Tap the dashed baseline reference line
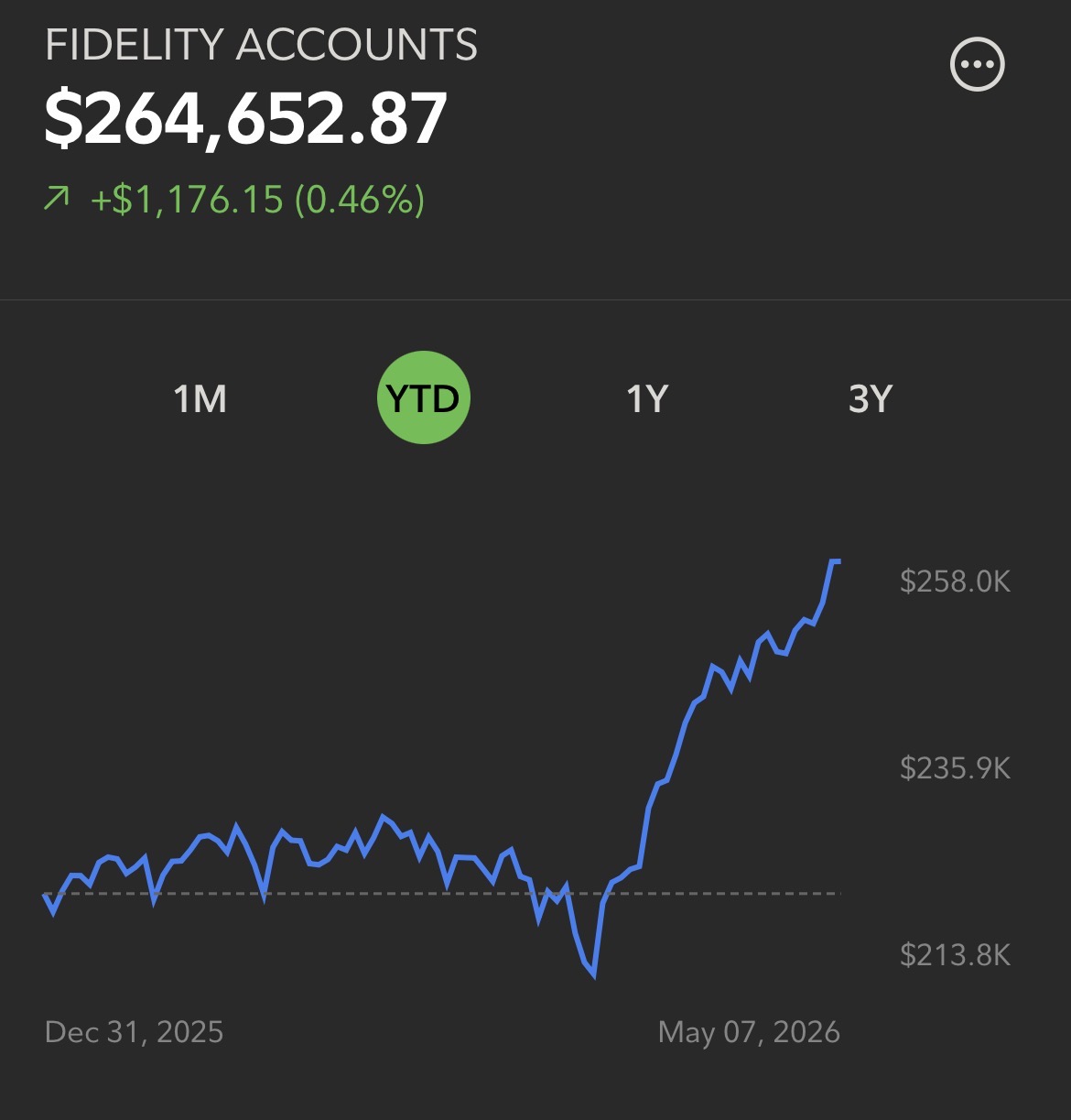1071x1120 pixels. point(442,893)
